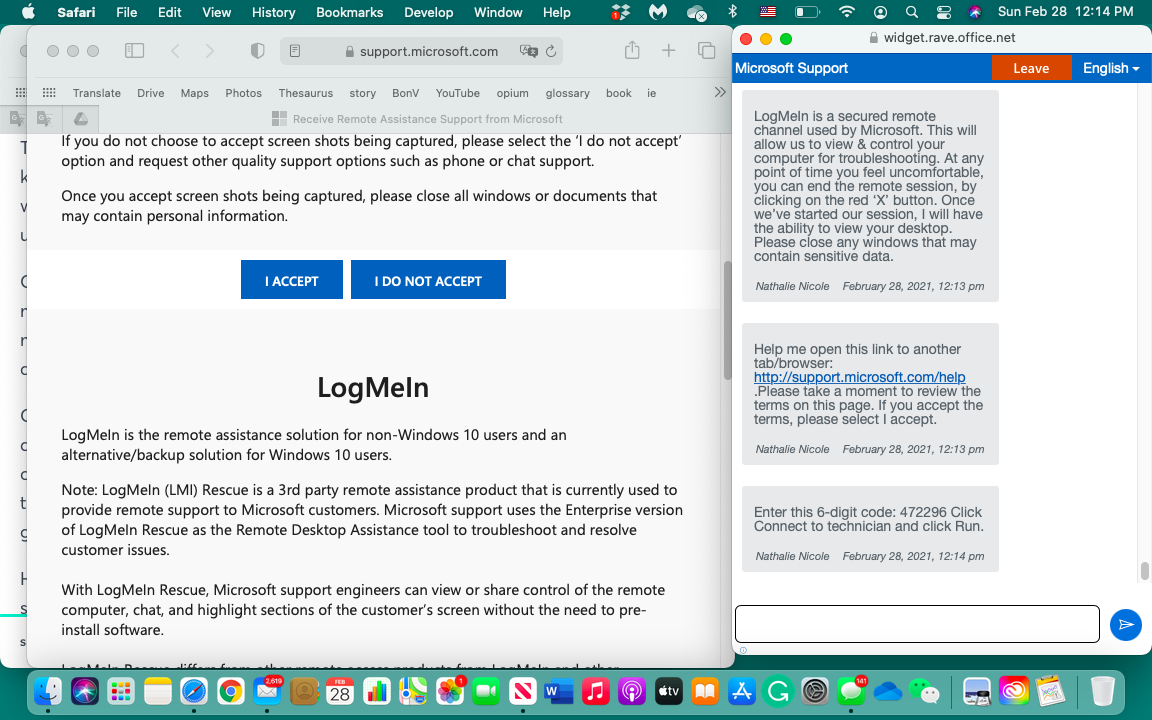Open the support.microsoft.com/help link in chat
This screenshot has height=720, width=1152.
[x=859, y=377]
